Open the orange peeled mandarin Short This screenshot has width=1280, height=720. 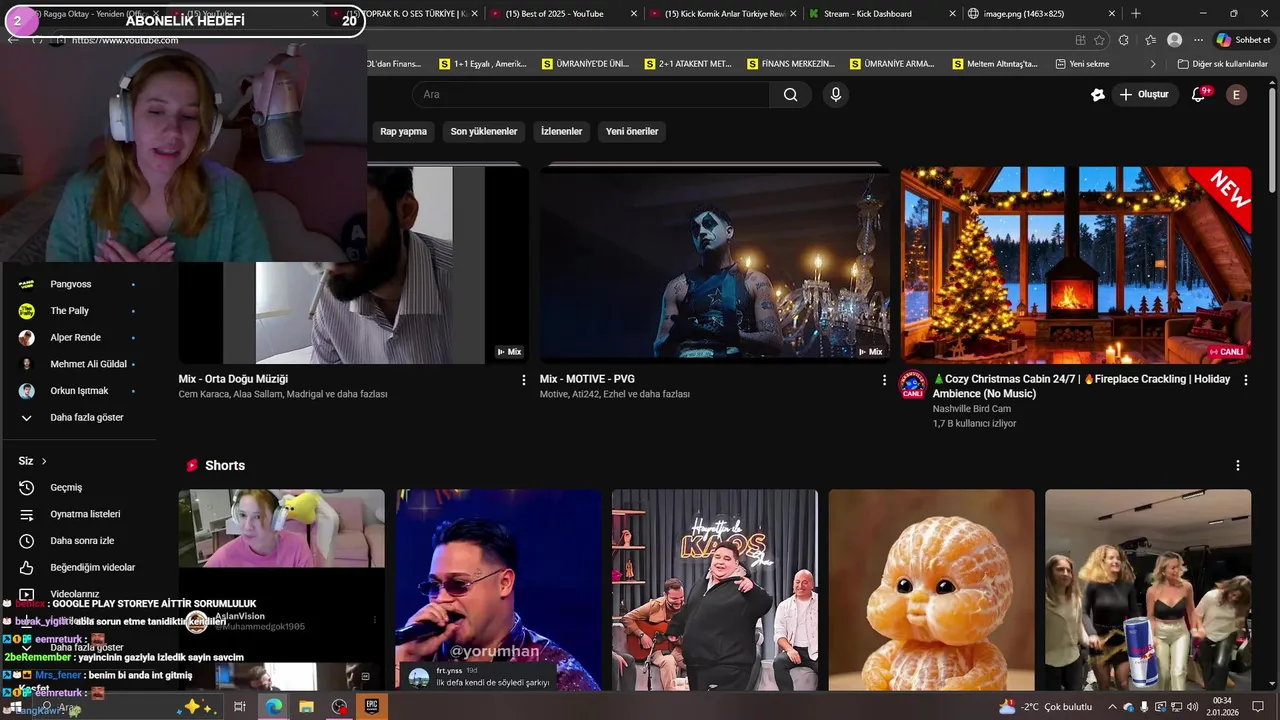[931, 590]
